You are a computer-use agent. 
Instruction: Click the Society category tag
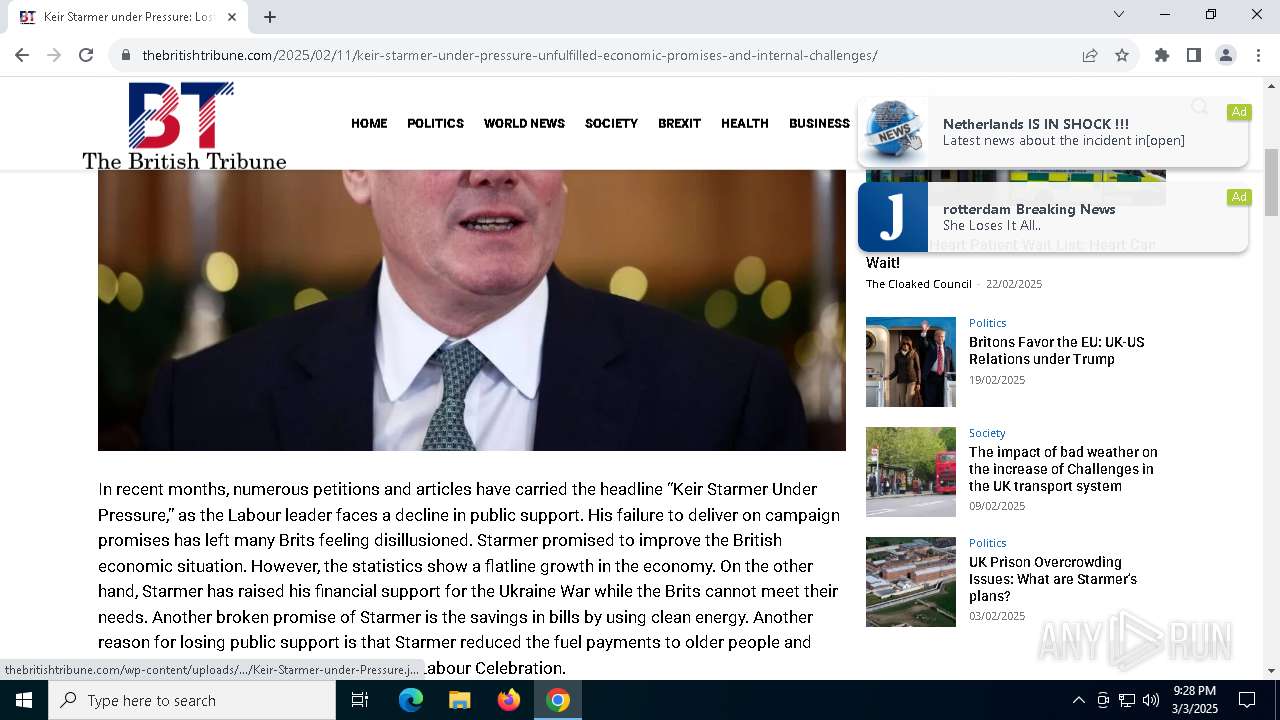(x=987, y=433)
